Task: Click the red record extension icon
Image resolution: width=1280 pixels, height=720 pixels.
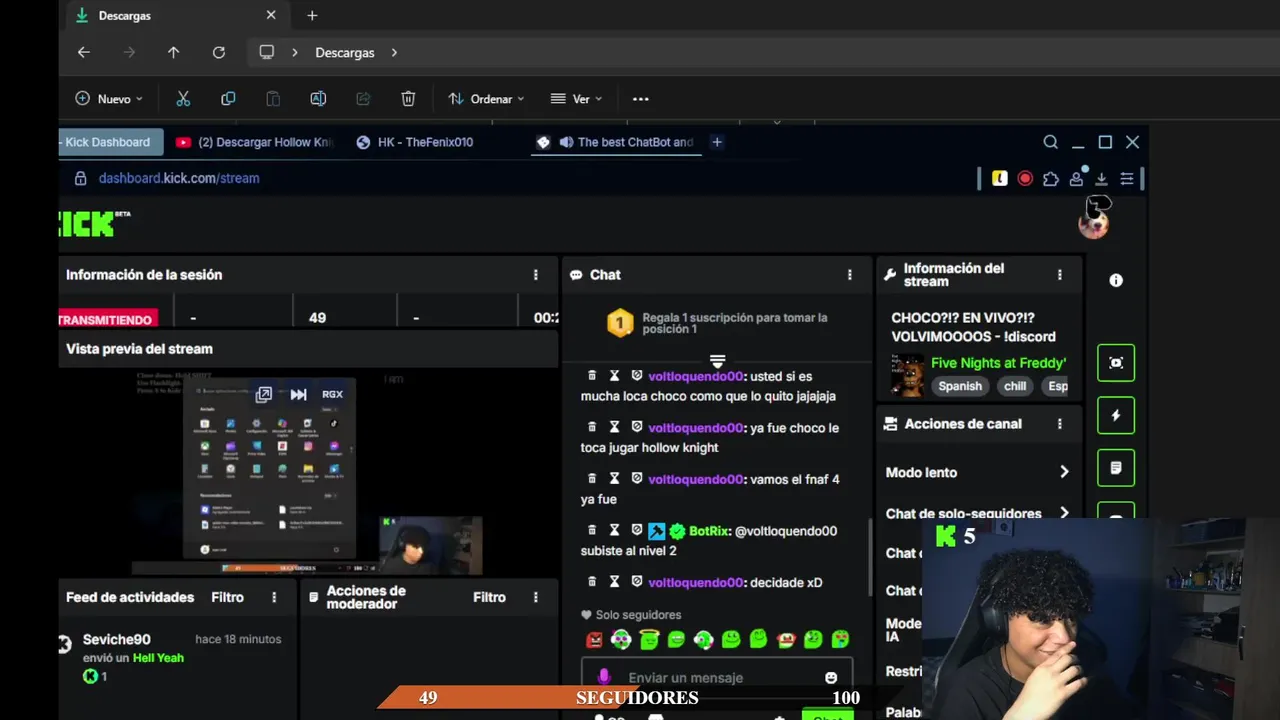Action: [x=1025, y=178]
